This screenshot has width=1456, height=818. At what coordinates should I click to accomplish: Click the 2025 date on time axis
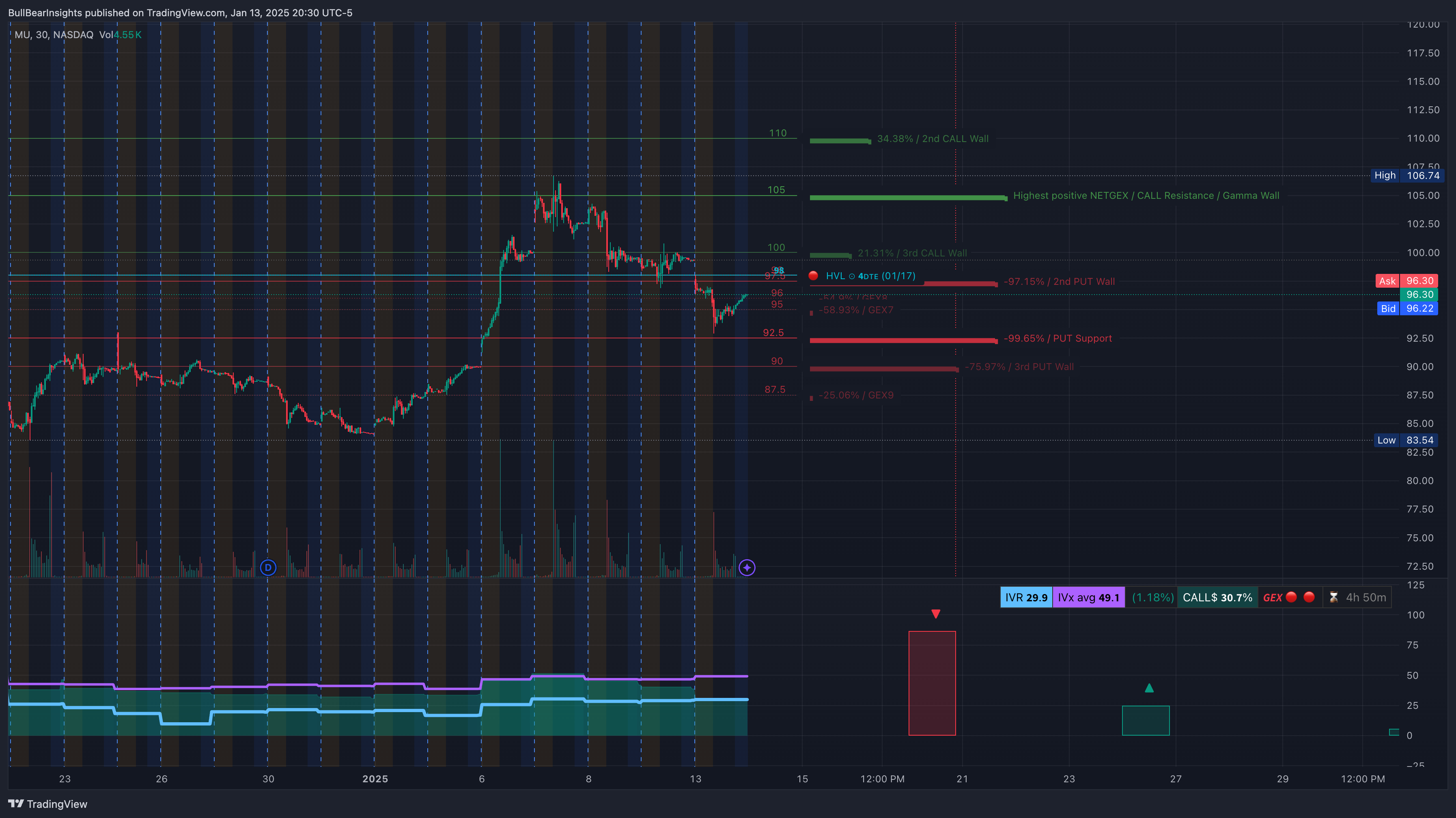coord(375,778)
